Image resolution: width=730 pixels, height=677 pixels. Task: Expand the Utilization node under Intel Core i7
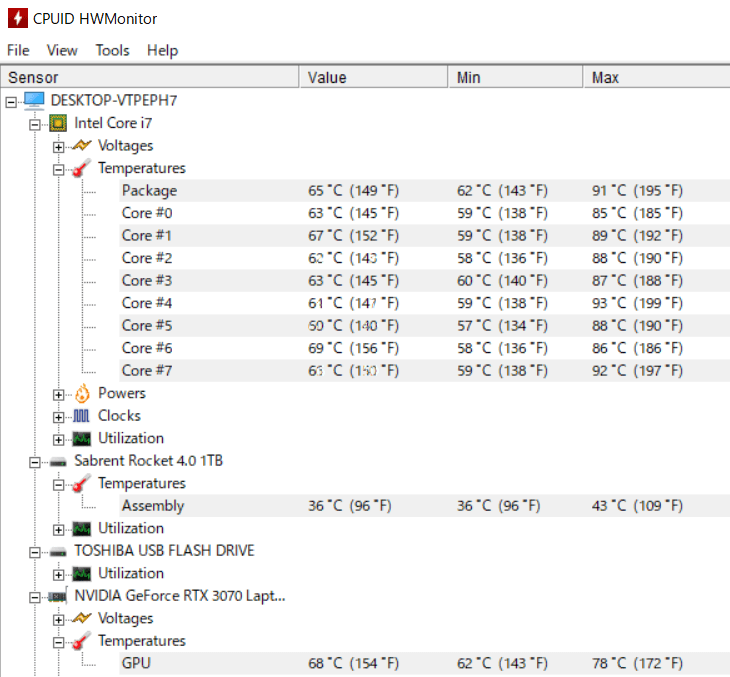(x=58, y=440)
